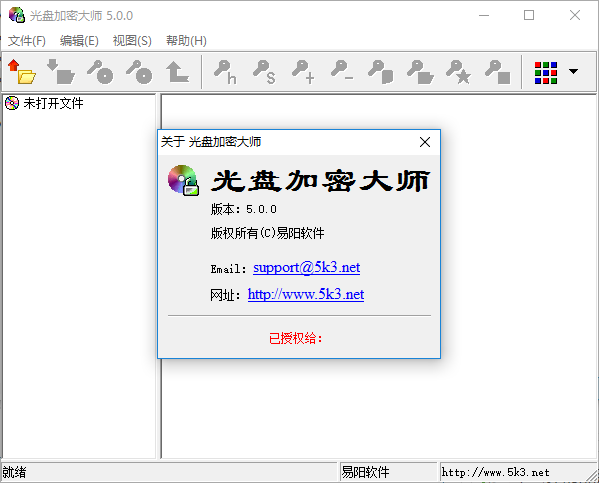
Task: Click the go-up-level arrow toolbar icon
Action: (x=178, y=72)
